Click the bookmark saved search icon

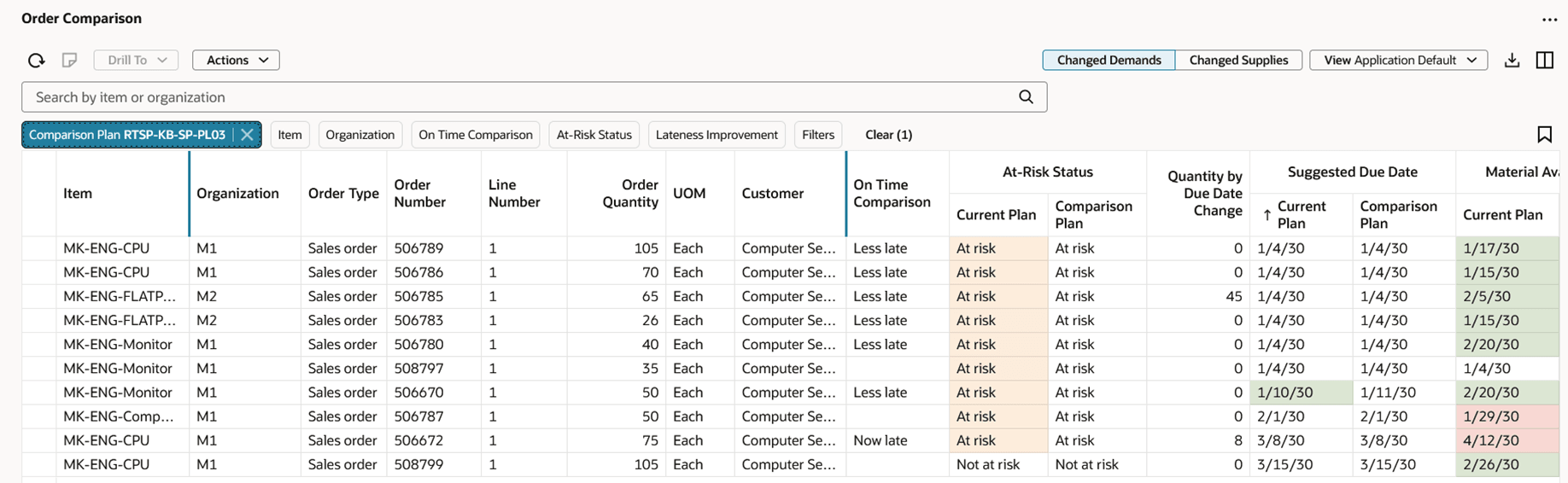(x=1544, y=135)
